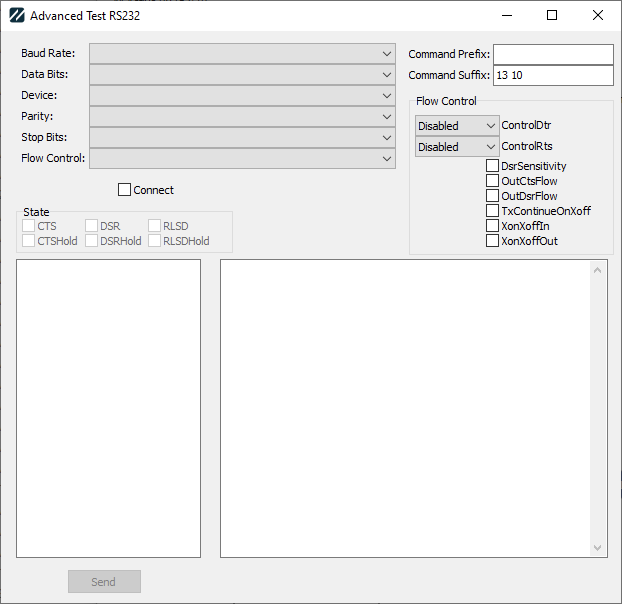
Task: Open the ControlDtr dropdown
Action: pyautogui.click(x=457, y=126)
